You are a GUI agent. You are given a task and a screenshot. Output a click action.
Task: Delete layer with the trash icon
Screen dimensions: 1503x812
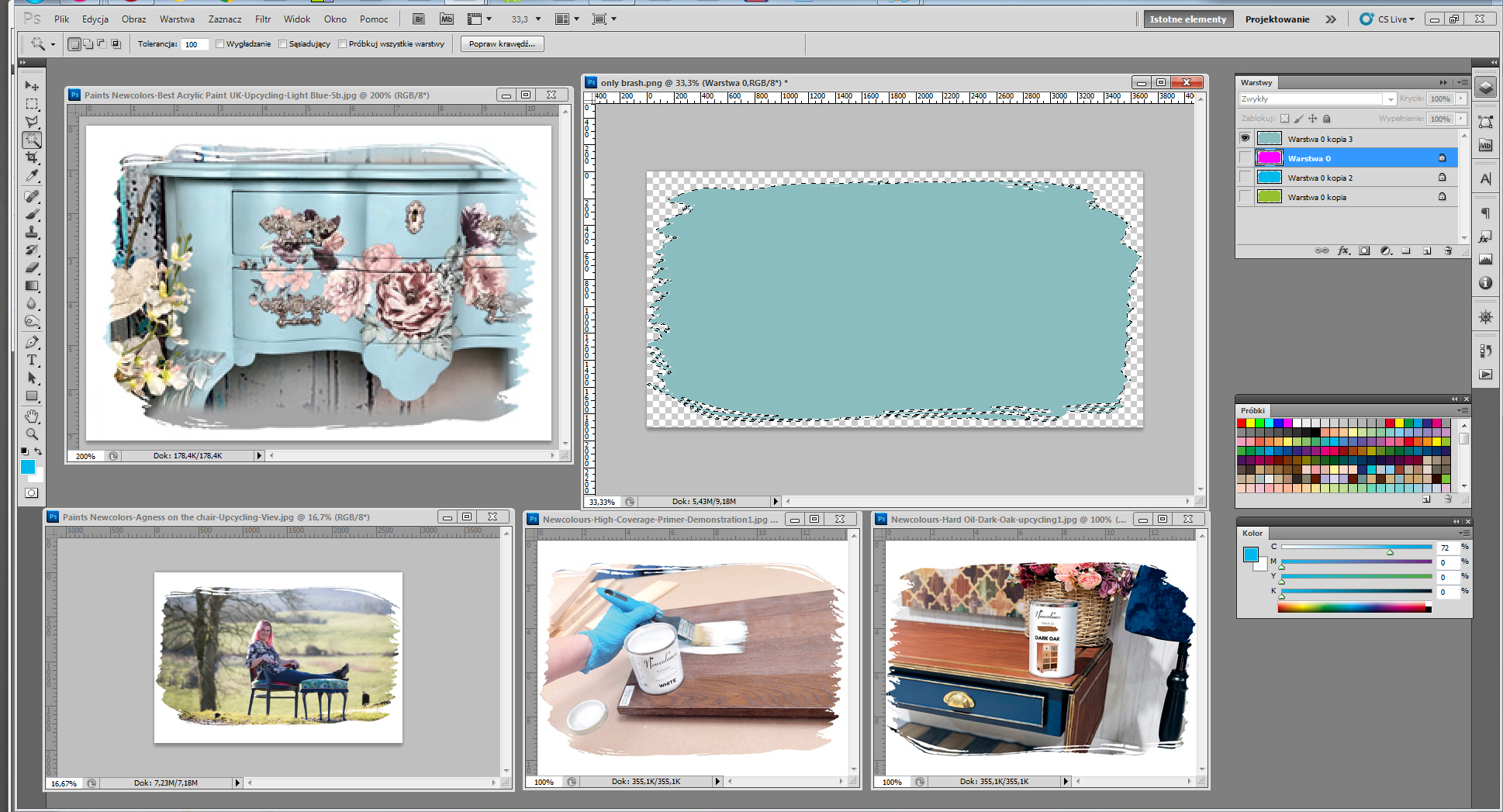coord(1447,251)
